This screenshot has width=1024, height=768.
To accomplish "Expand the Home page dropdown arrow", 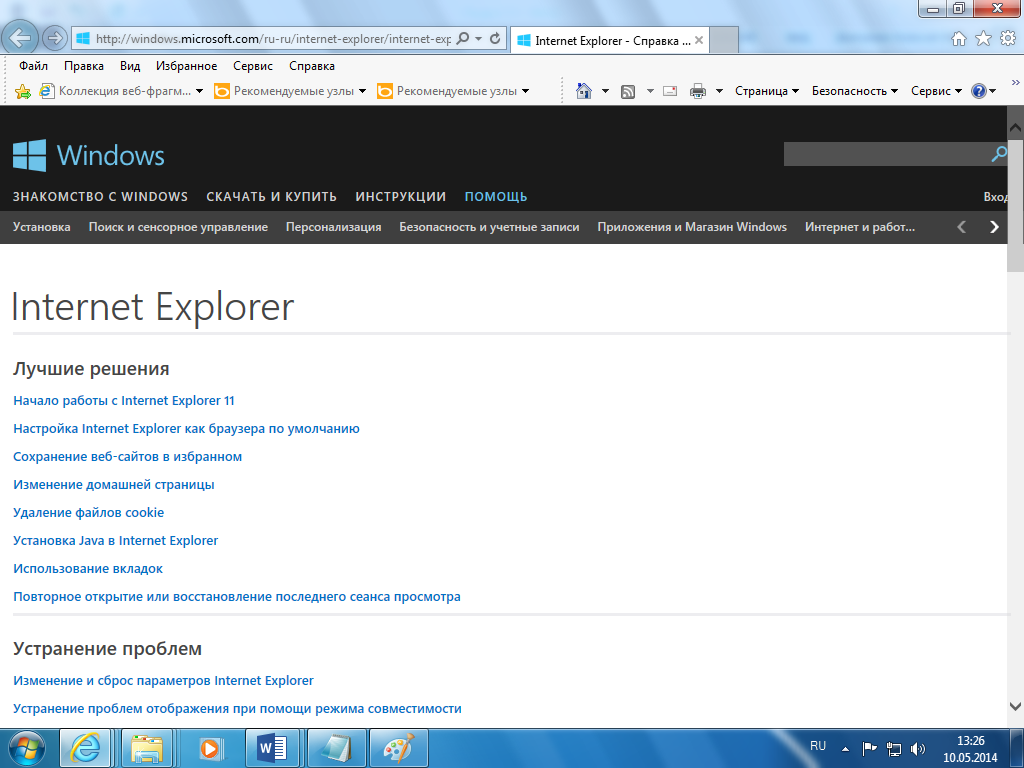I will (x=605, y=91).
